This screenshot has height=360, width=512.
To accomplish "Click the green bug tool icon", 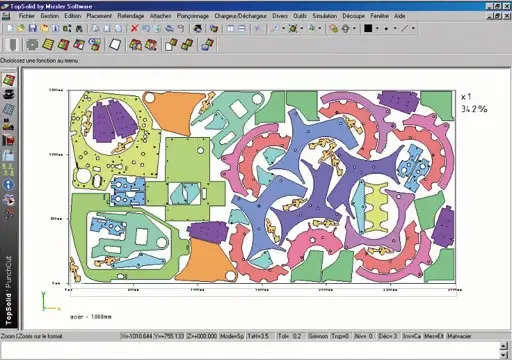I will click(x=293, y=29).
